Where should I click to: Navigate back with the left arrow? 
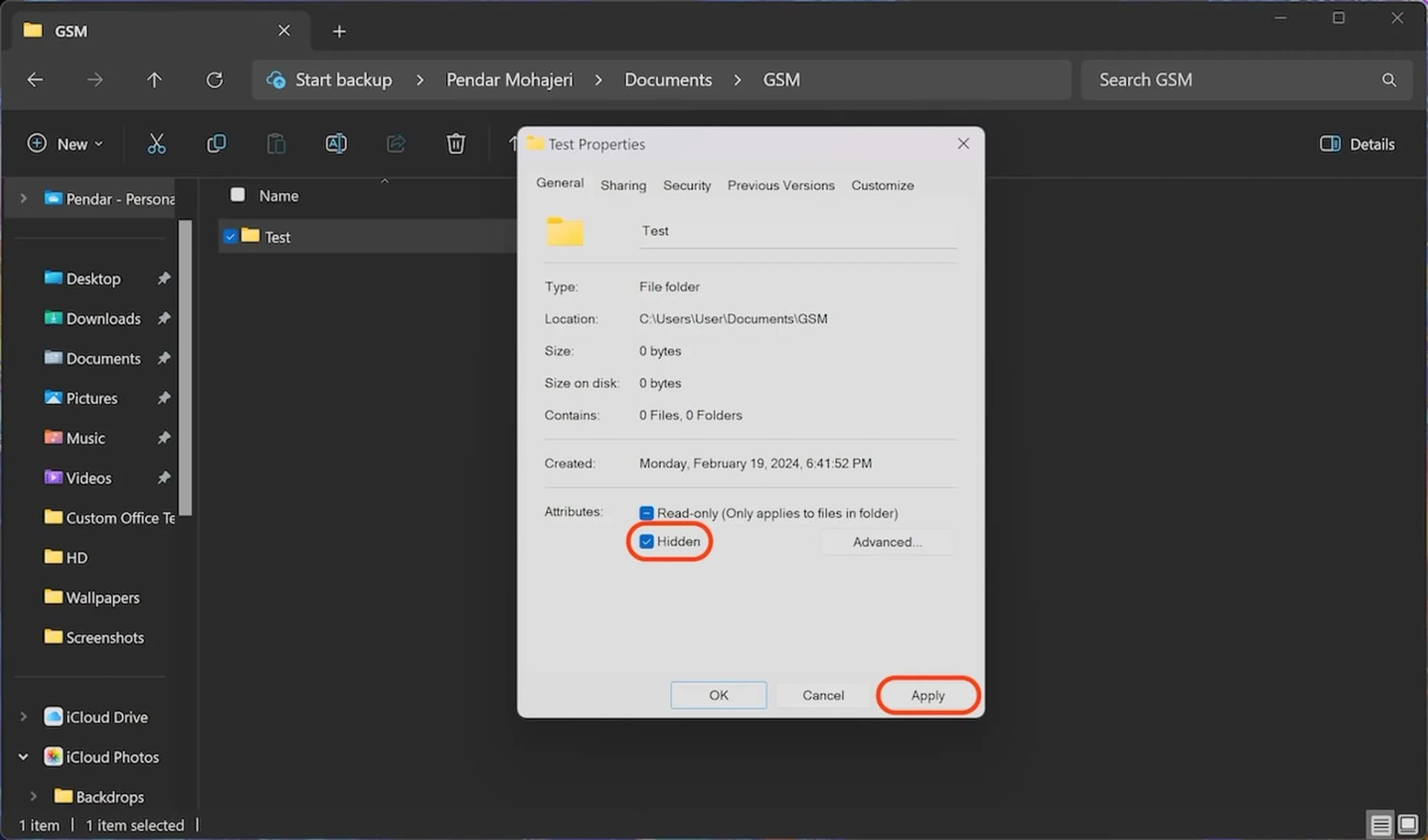pyautogui.click(x=35, y=80)
